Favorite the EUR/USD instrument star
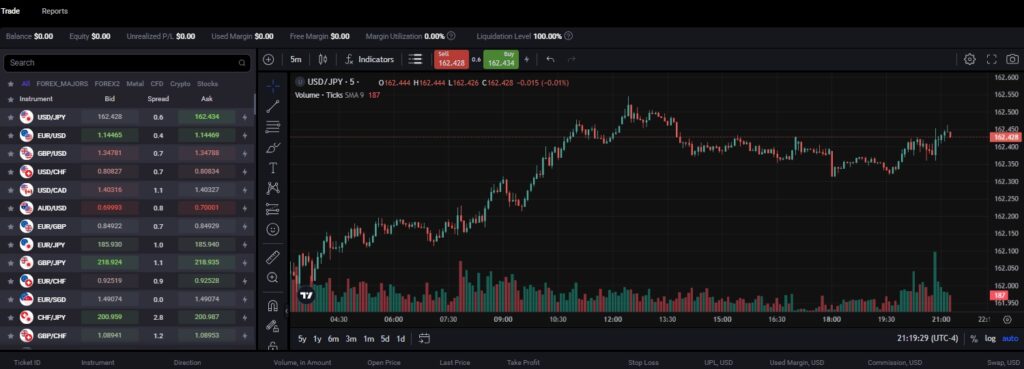This screenshot has height=369, width=1024. pos(10,135)
